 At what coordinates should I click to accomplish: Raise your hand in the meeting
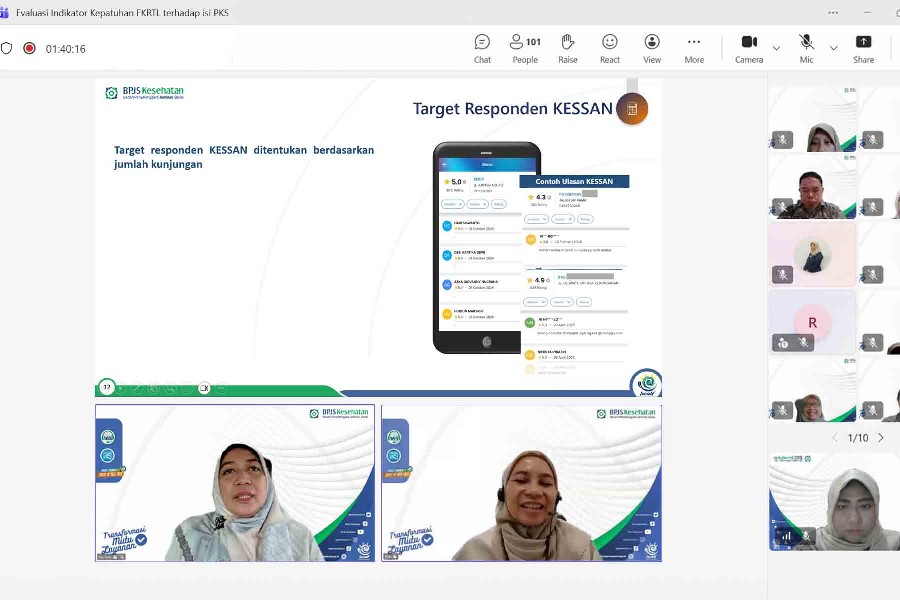coord(568,49)
